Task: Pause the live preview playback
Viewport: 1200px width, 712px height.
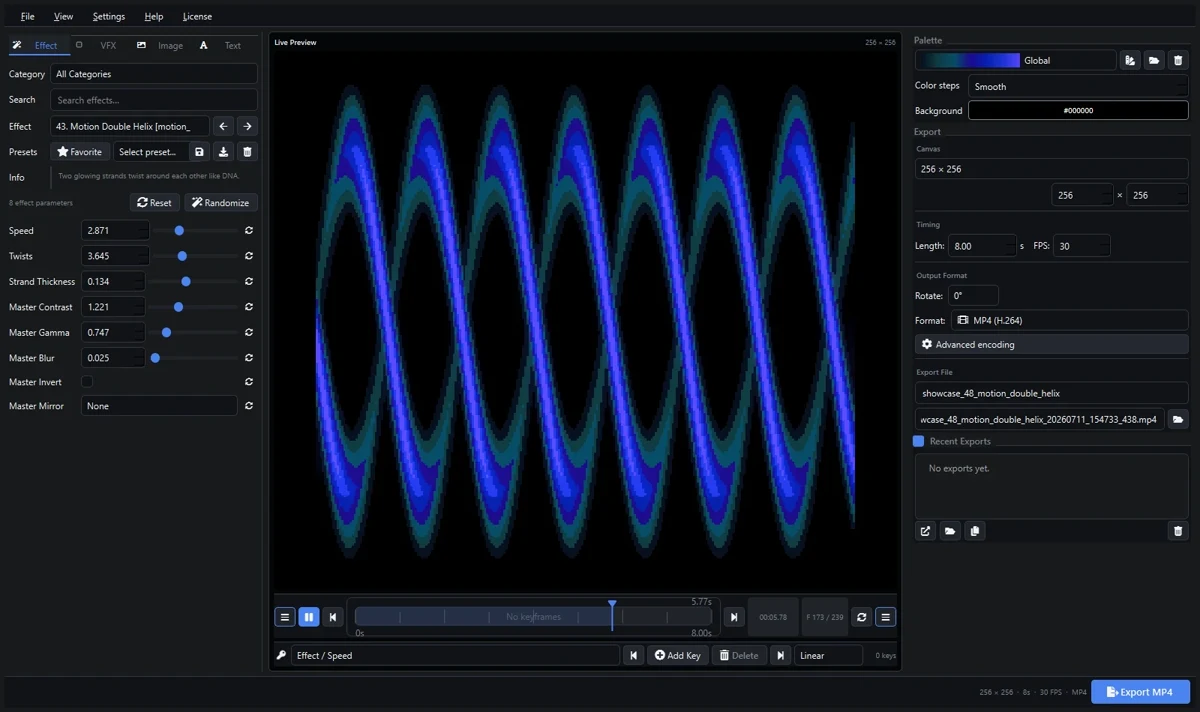Action: [x=309, y=617]
